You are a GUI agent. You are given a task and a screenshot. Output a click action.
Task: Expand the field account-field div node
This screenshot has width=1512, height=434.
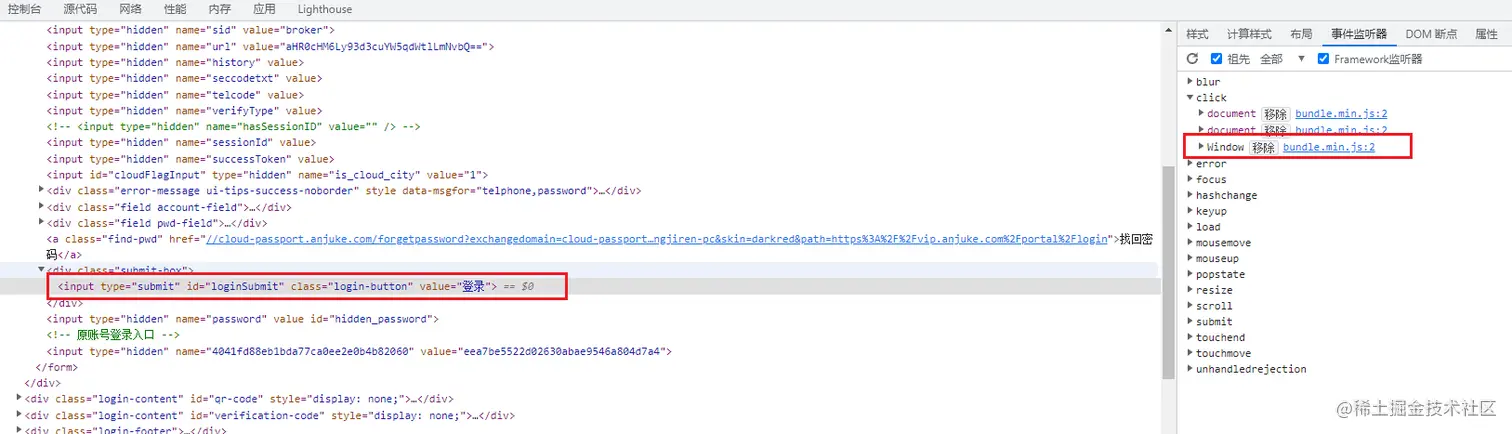coord(41,206)
